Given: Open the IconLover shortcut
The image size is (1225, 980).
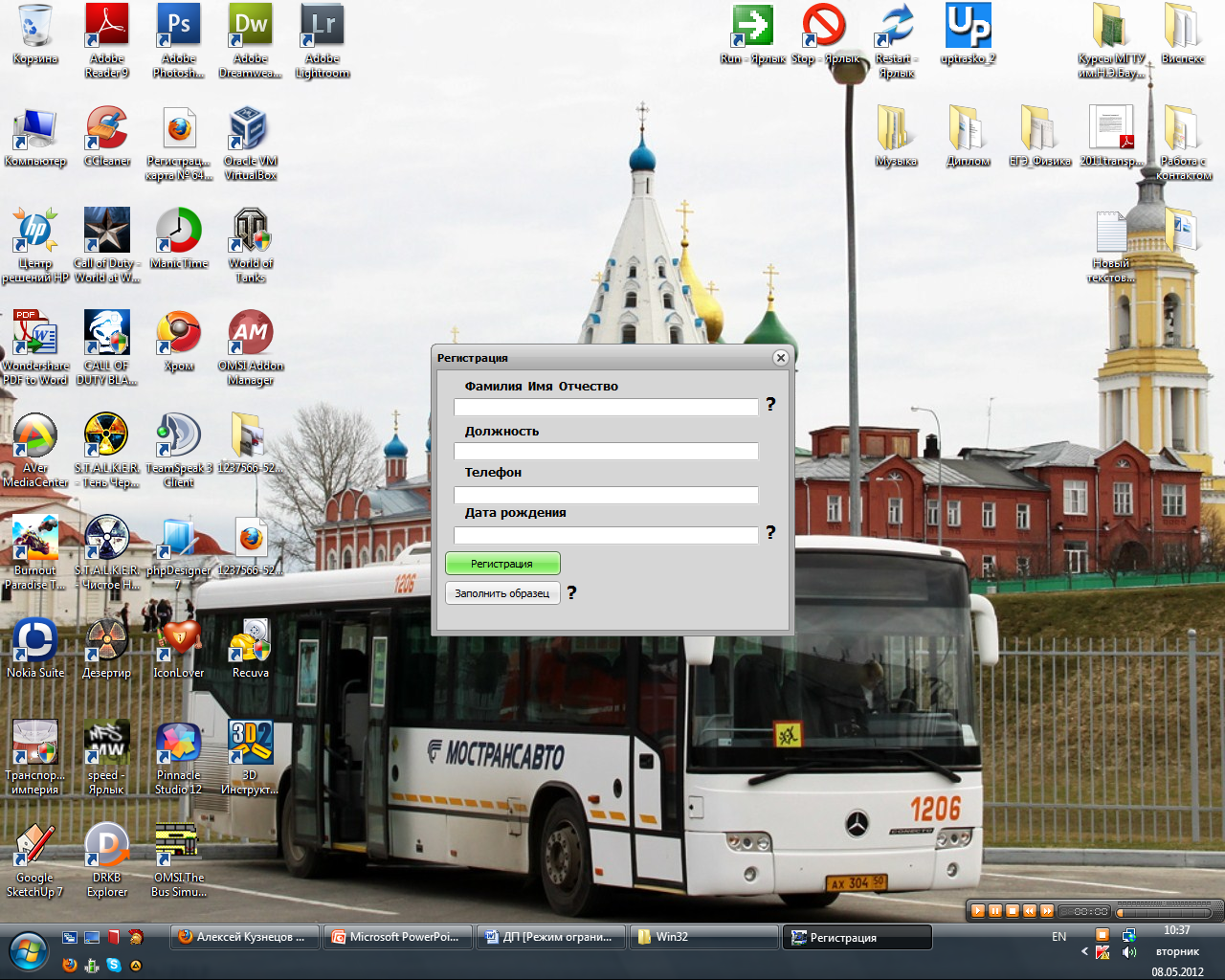Looking at the screenshot, I should 179,648.
